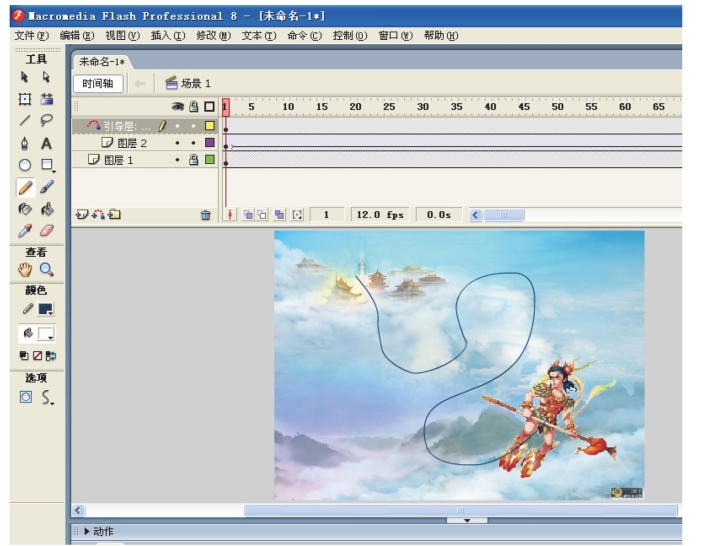Select the Oval tool

click(x=25, y=165)
